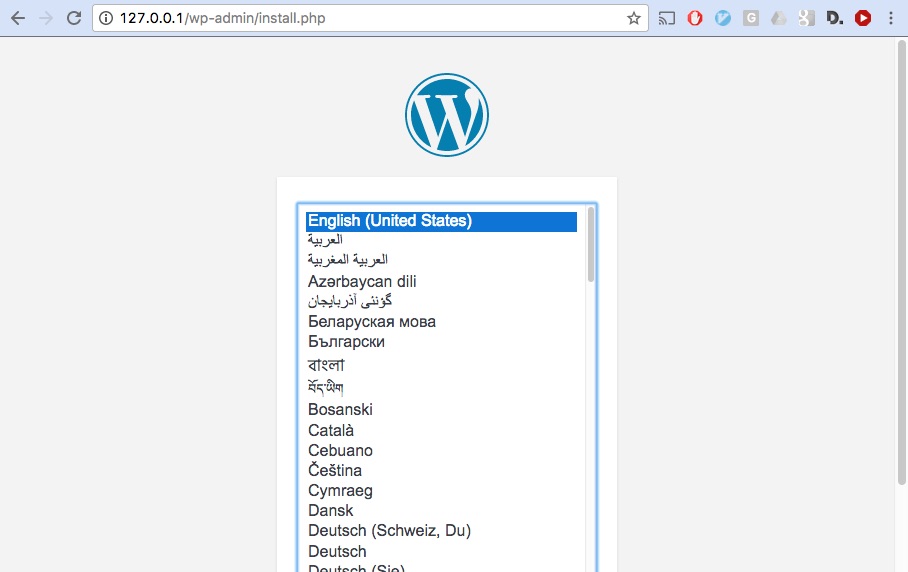The image size is (908, 572).
Task: Open the D. extension icon
Action: pos(834,19)
